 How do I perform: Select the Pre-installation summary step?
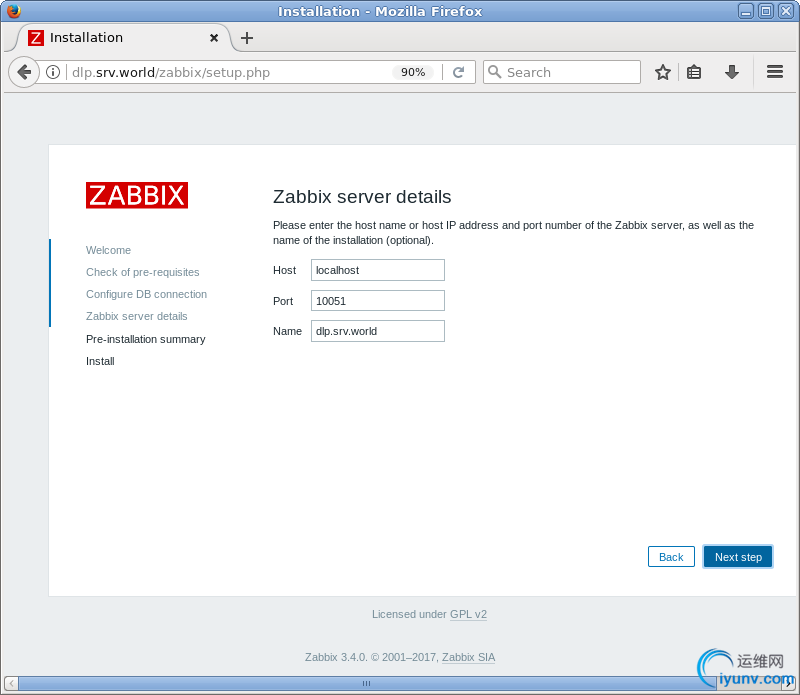[145, 339]
